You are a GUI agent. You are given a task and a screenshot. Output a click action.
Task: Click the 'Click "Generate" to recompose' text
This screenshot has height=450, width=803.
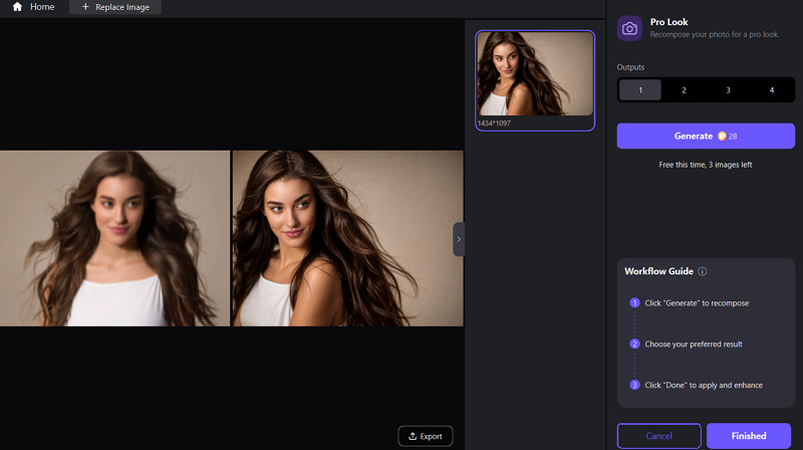coord(696,303)
